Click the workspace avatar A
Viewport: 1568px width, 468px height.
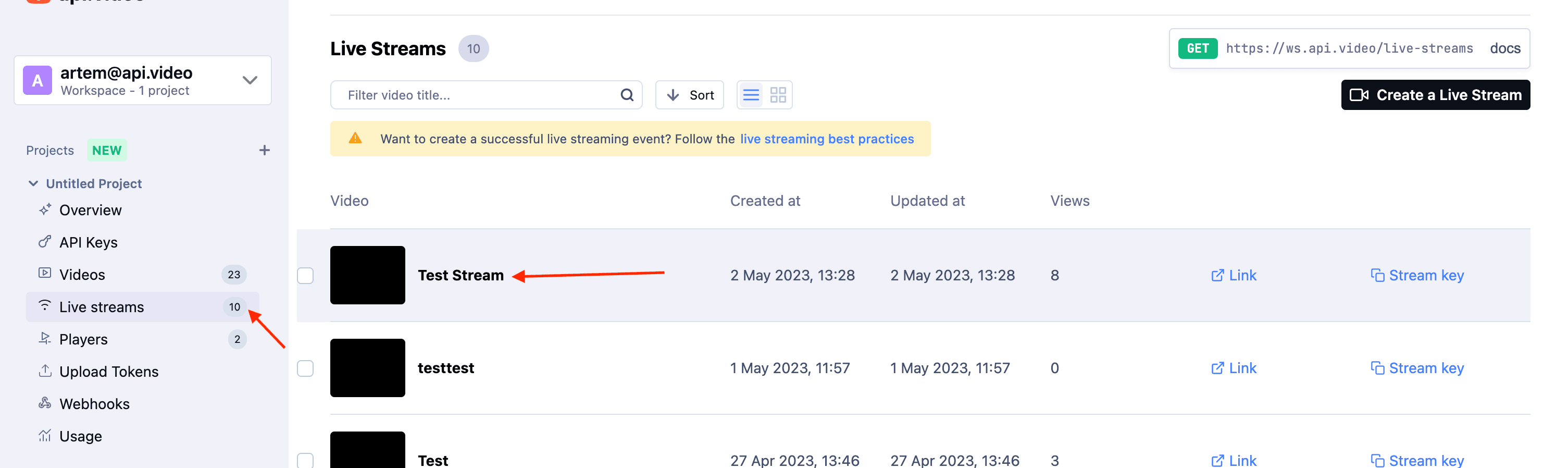[x=38, y=80]
